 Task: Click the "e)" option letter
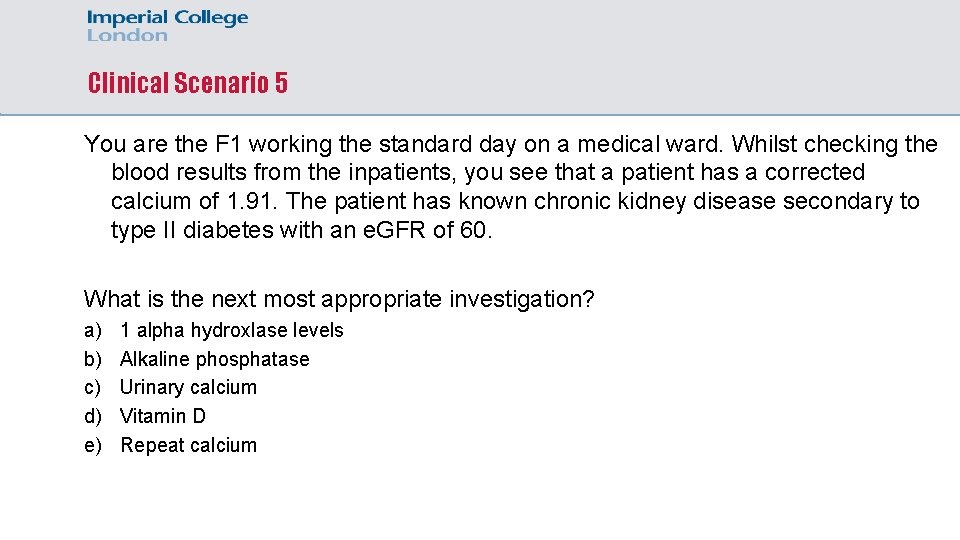coord(93,445)
